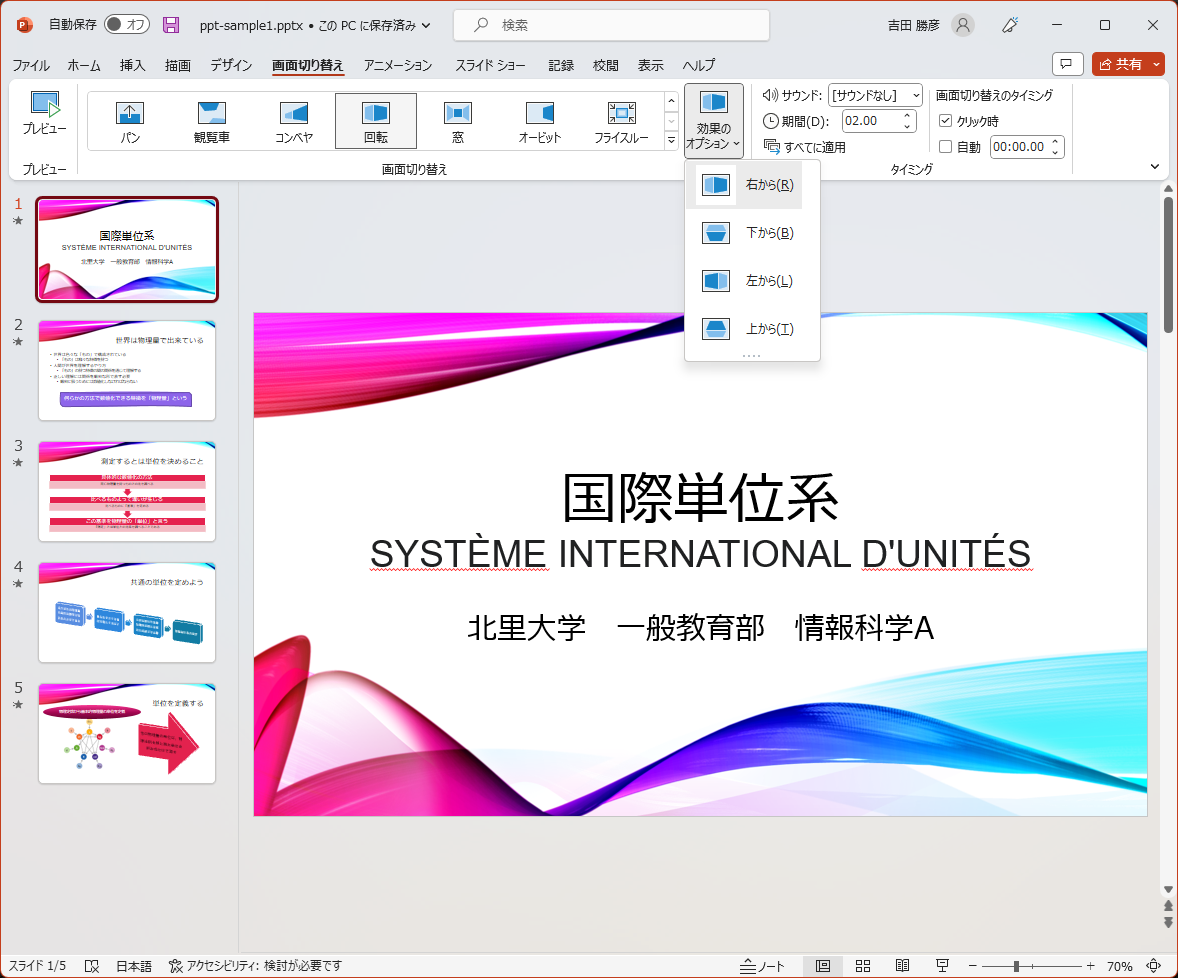
Task: Enable the 自動 advance checkbox
Action: click(945, 146)
